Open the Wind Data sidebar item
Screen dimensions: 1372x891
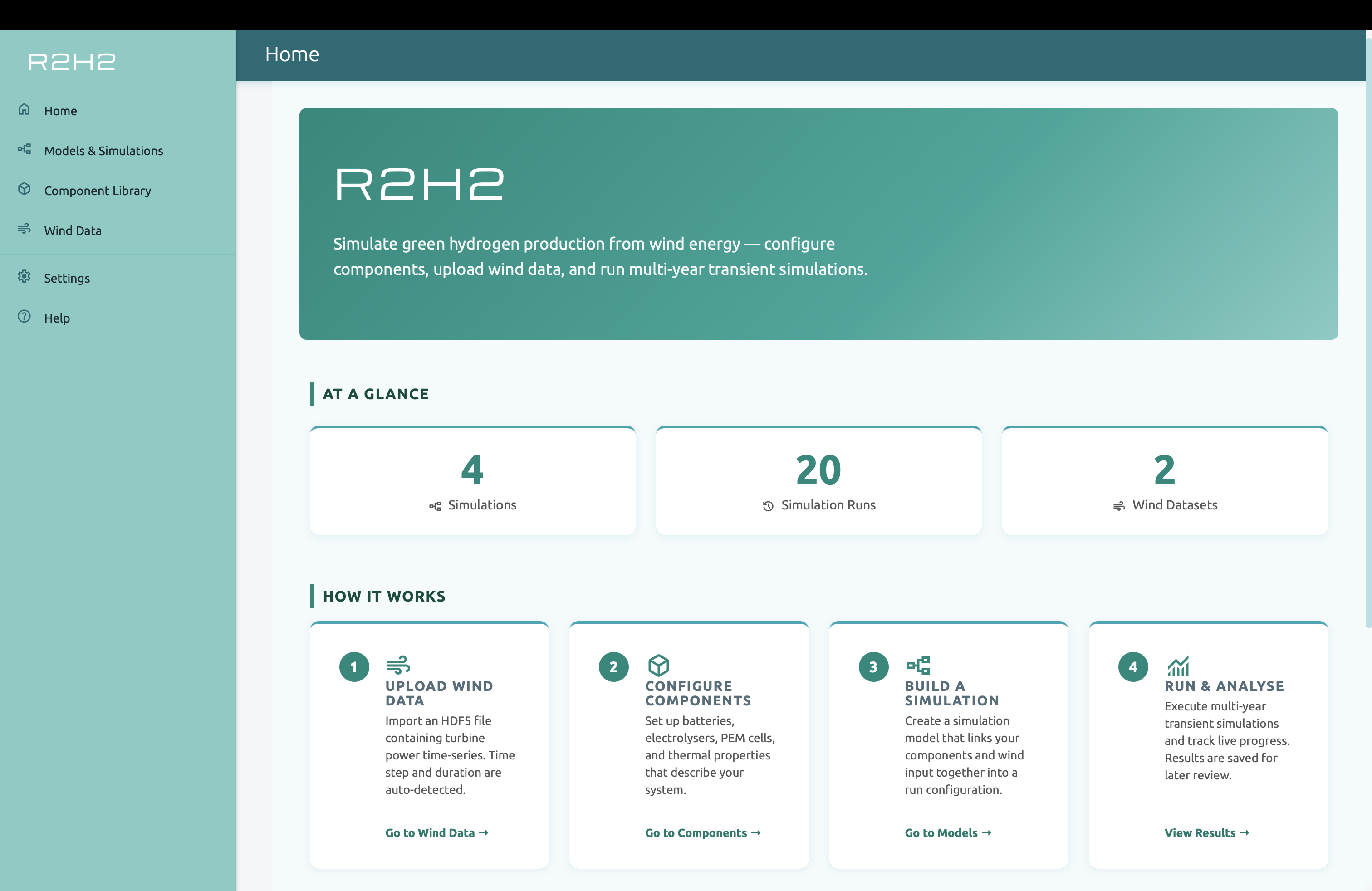[x=118, y=230]
